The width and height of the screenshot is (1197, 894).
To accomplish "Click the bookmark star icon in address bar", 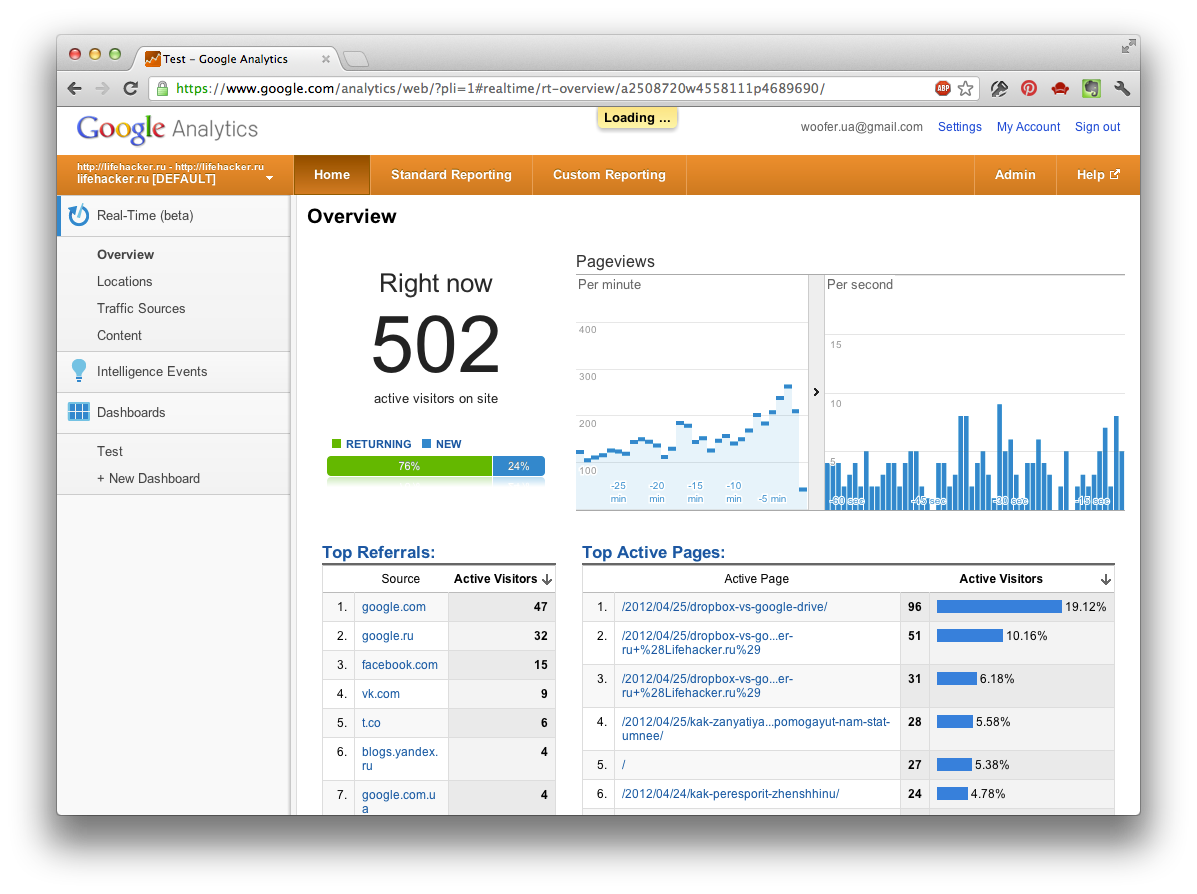I will pyautogui.click(x=965, y=88).
